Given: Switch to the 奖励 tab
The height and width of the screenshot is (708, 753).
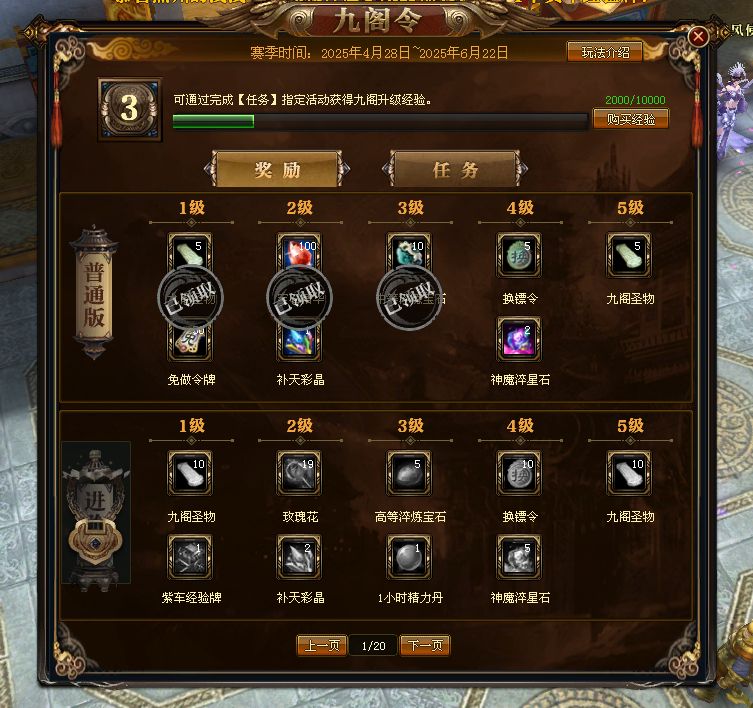Looking at the screenshot, I should (277, 169).
